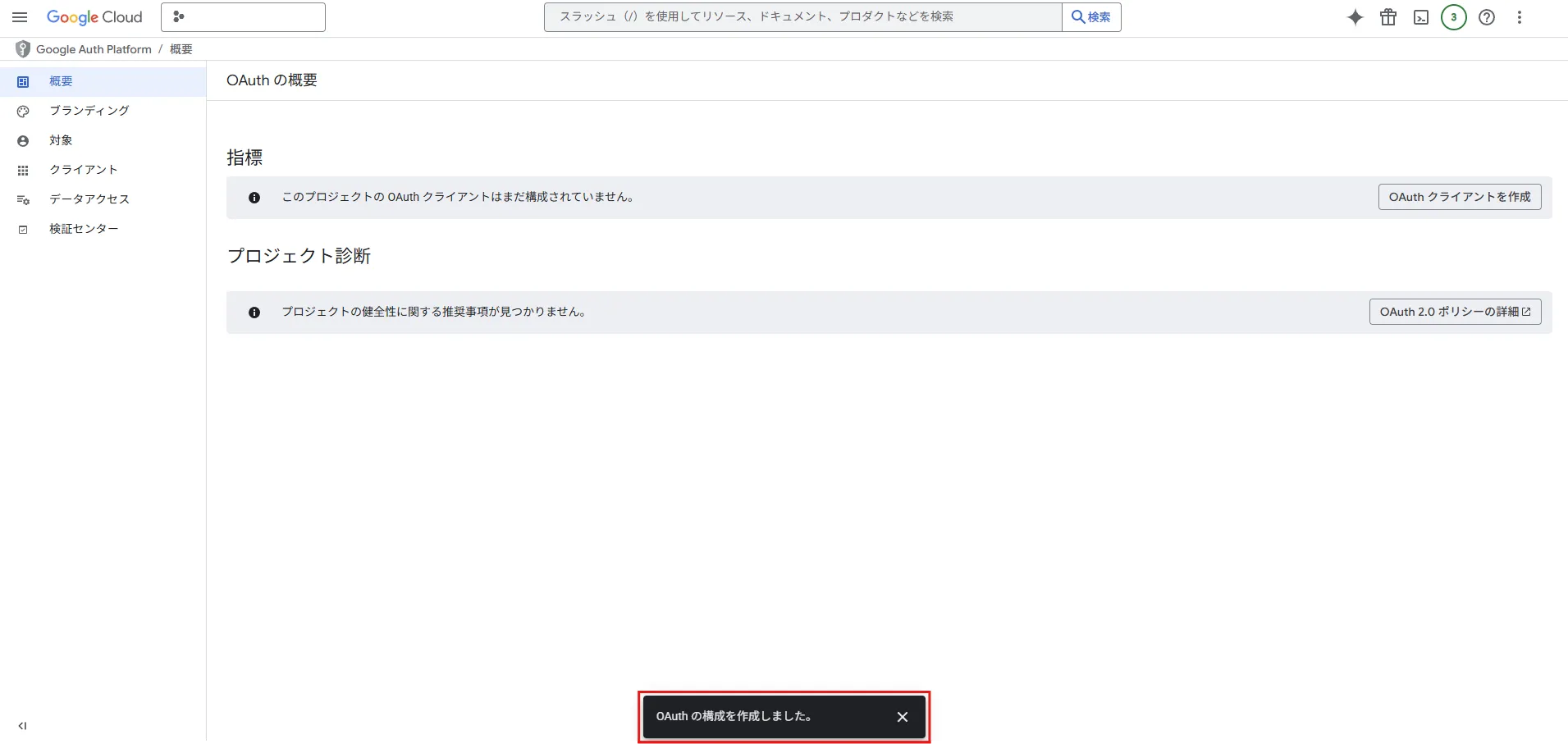The height and width of the screenshot is (744, 1568).
Task: Click the データアクセス list-settings icon
Action: tap(23, 200)
